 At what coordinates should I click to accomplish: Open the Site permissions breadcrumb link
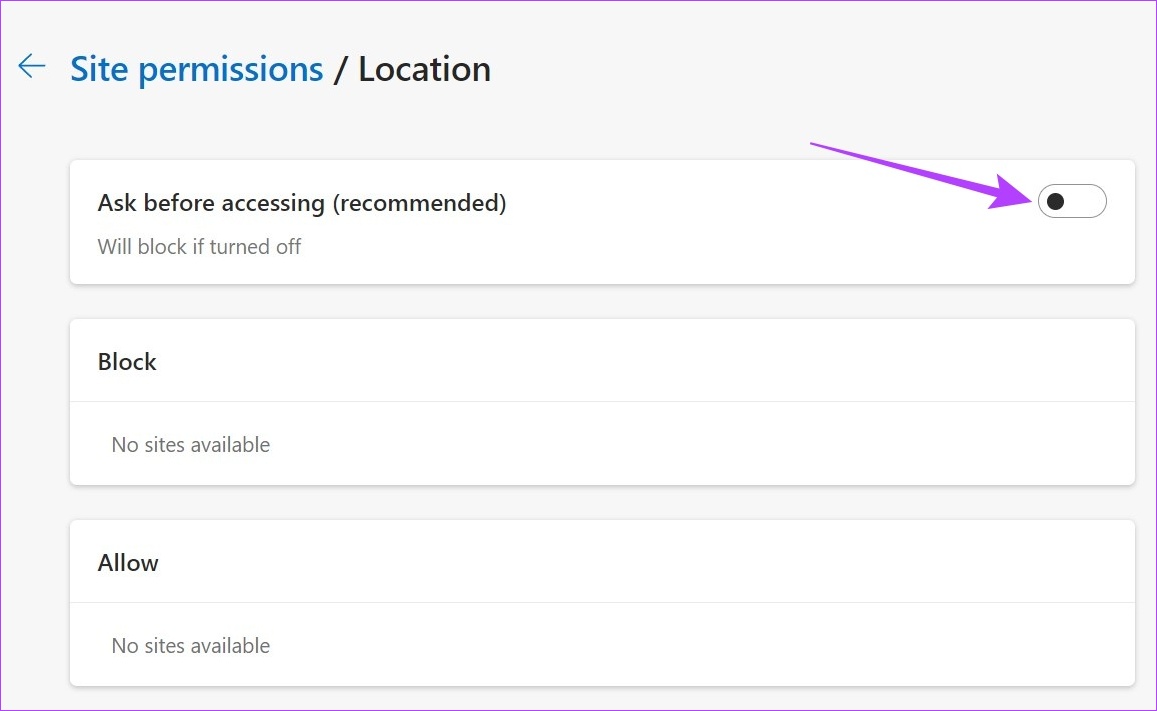196,68
